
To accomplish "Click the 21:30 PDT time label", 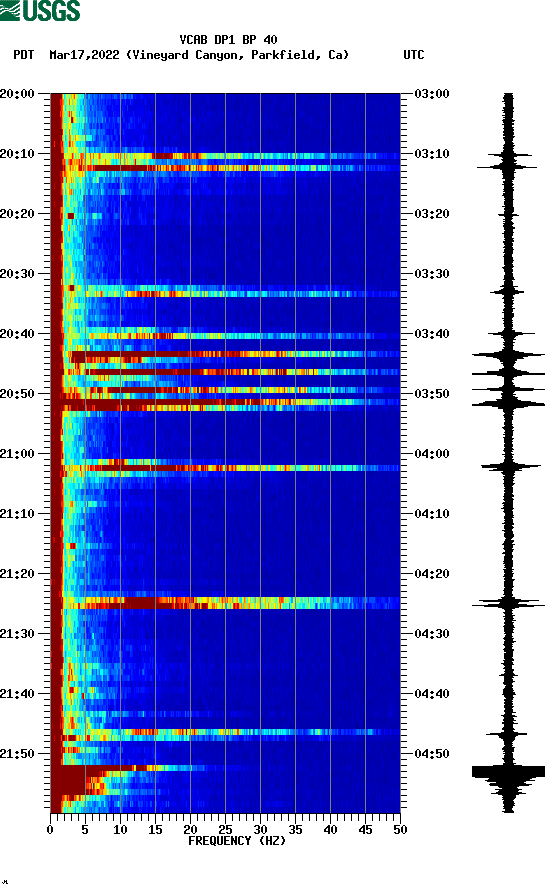I will (x=17, y=634).
